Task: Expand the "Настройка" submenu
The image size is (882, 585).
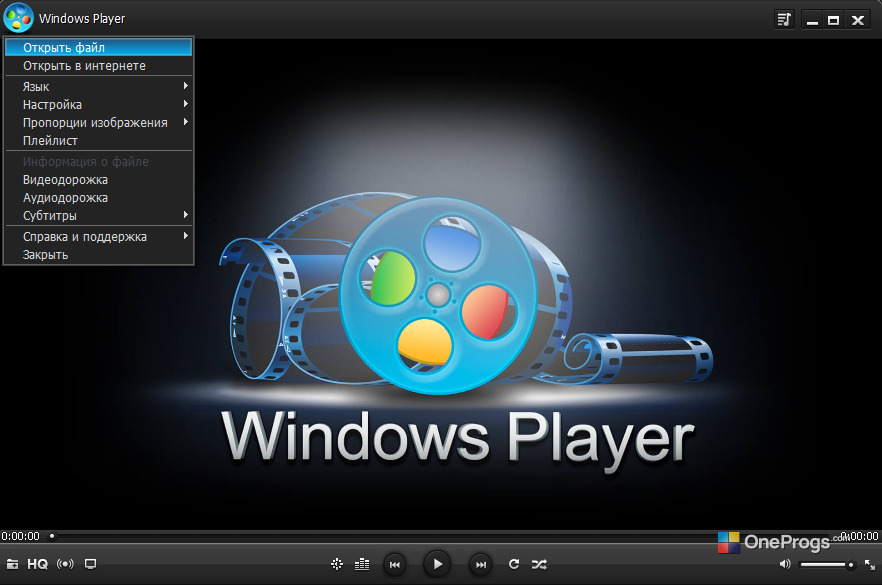Action: point(98,105)
